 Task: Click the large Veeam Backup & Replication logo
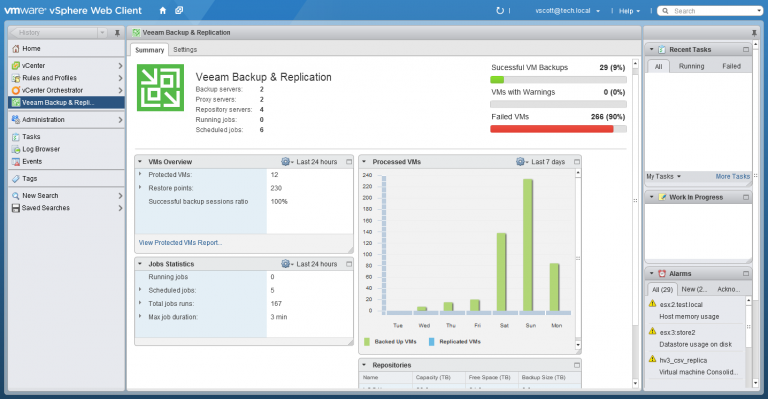(161, 88)
